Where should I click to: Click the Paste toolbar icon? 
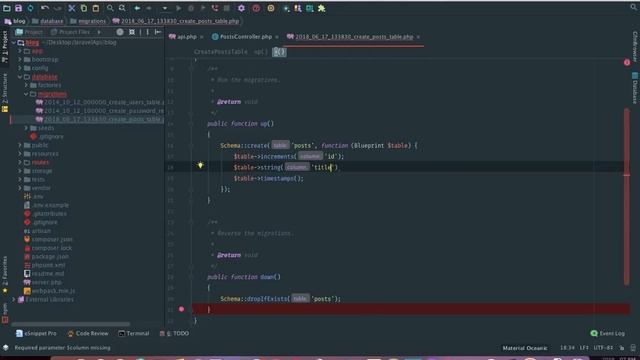96,8
